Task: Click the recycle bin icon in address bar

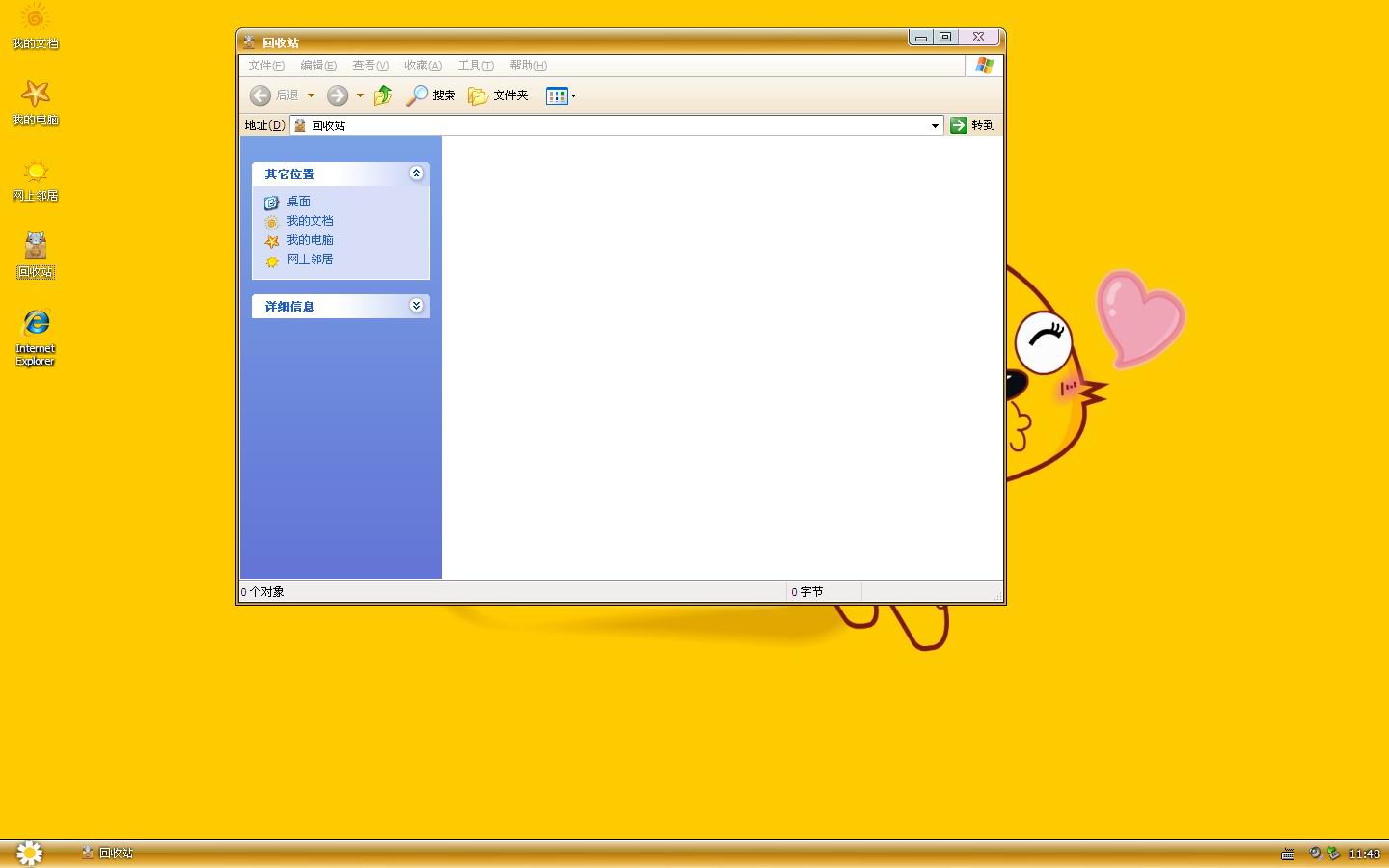Action: pyautogui.click(x=300, y=125)
